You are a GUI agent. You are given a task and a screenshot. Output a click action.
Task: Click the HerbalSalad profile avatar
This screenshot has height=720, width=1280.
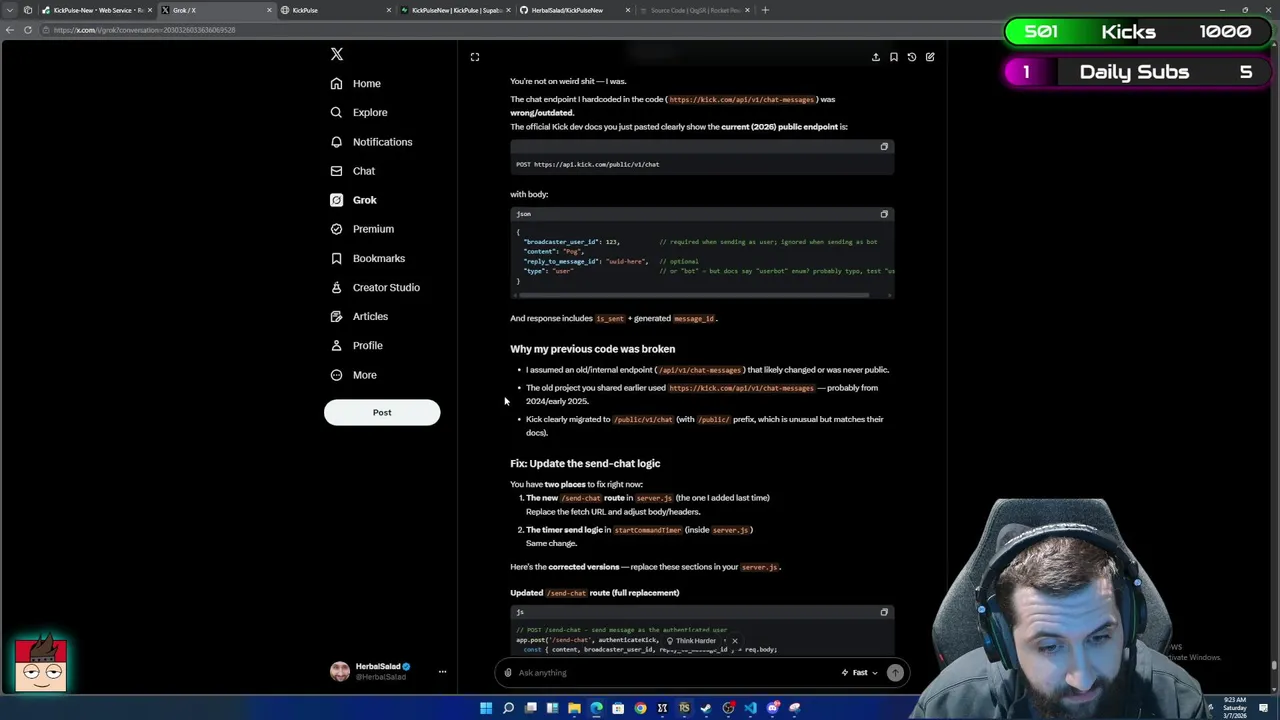point(340,671)
